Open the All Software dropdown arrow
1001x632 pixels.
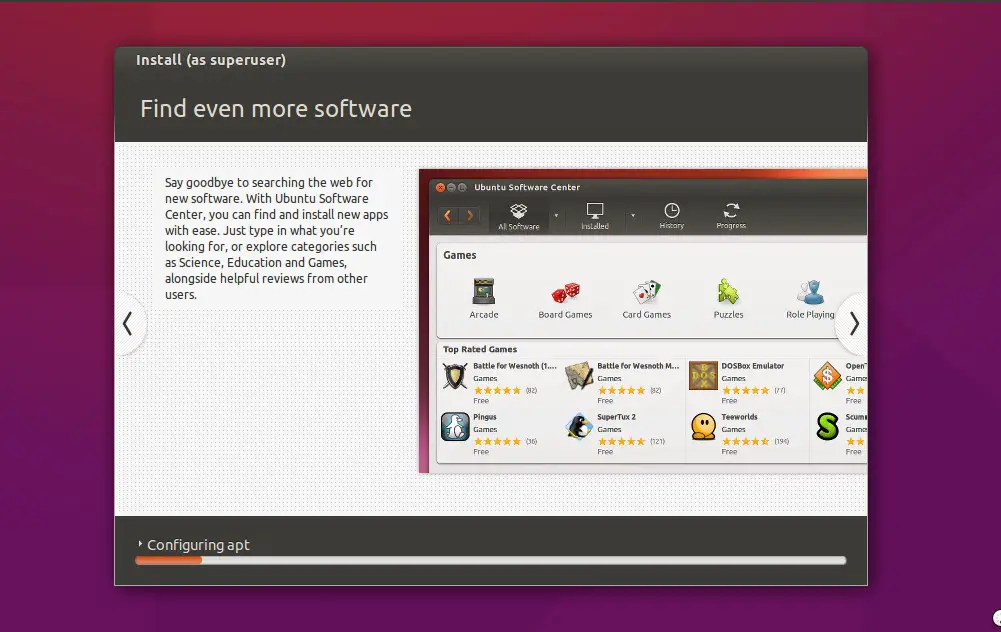click(x=556, y=216)
